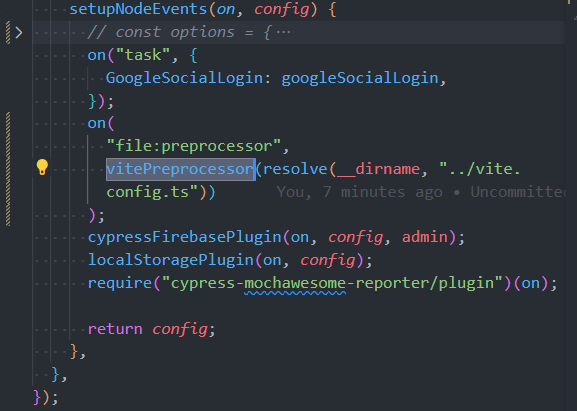The height and width of the screenshot is (411, 577).
Task: Click config in the return statement
Action: 180,330
